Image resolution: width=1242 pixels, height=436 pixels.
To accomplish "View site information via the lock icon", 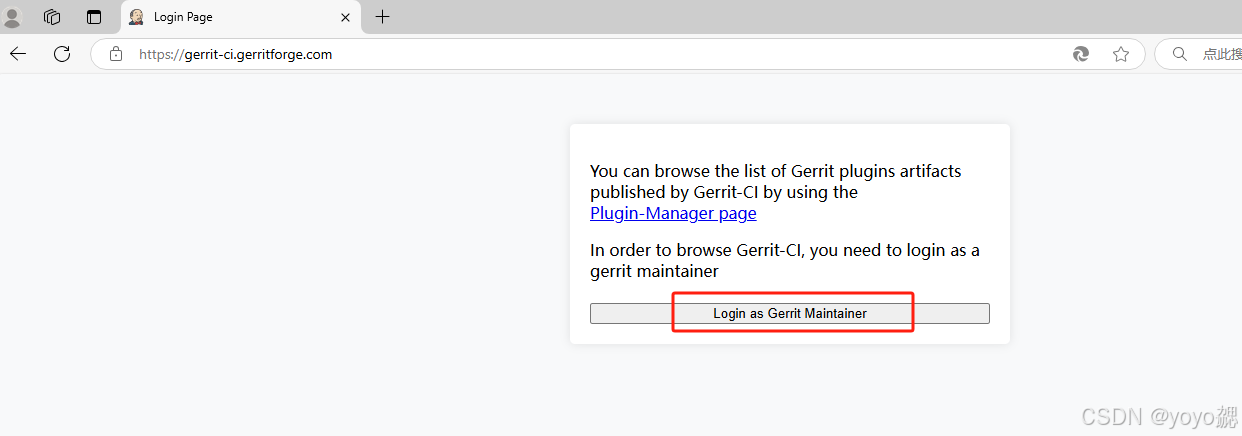I will [x=116, y=54].
